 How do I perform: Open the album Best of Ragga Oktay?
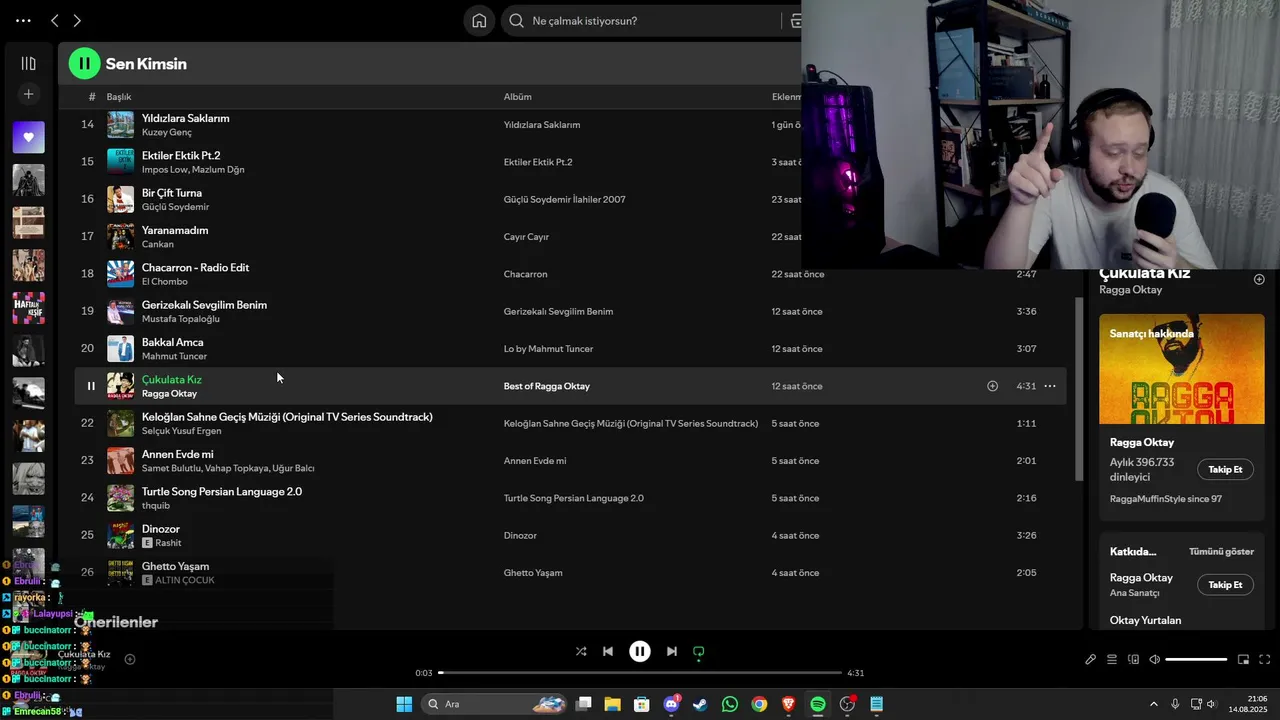click(546, 386)
